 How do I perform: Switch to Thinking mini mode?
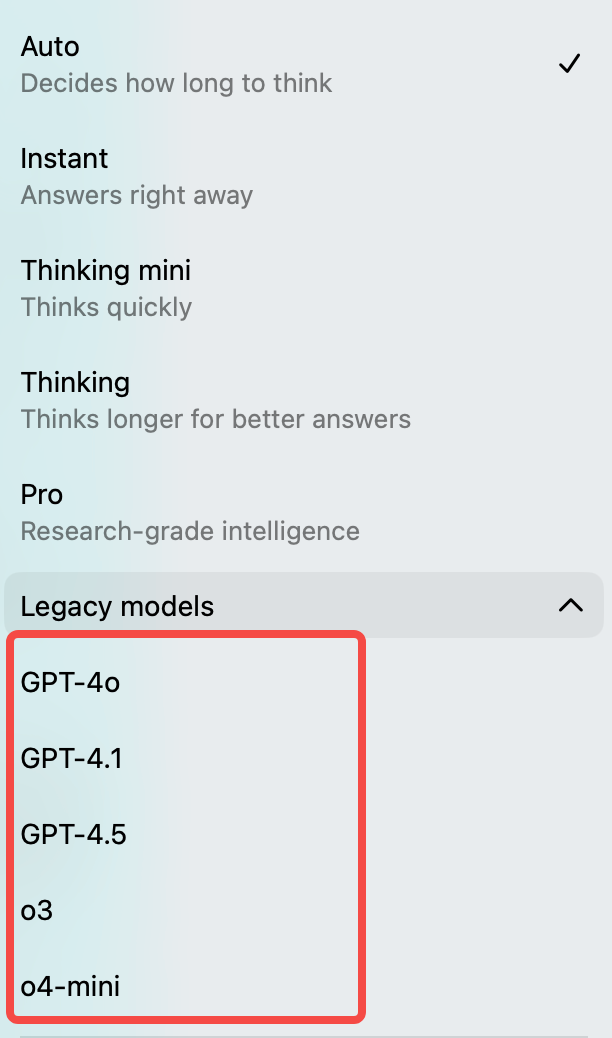(105, 271)
